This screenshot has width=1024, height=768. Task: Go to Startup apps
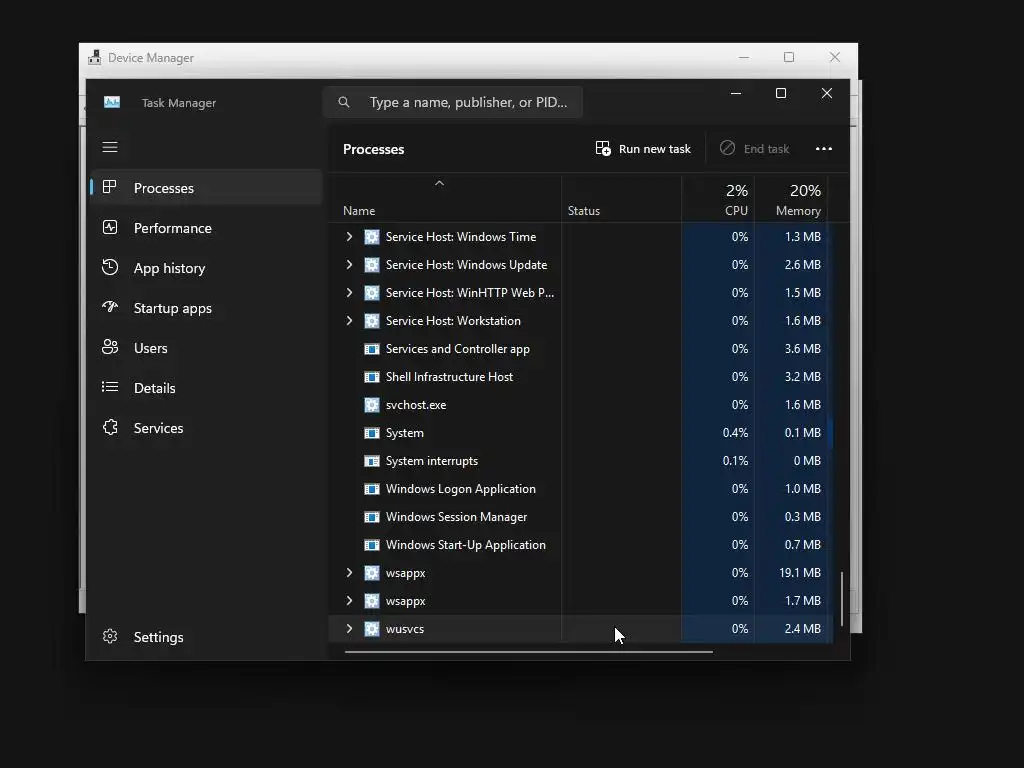coord(206,308)
